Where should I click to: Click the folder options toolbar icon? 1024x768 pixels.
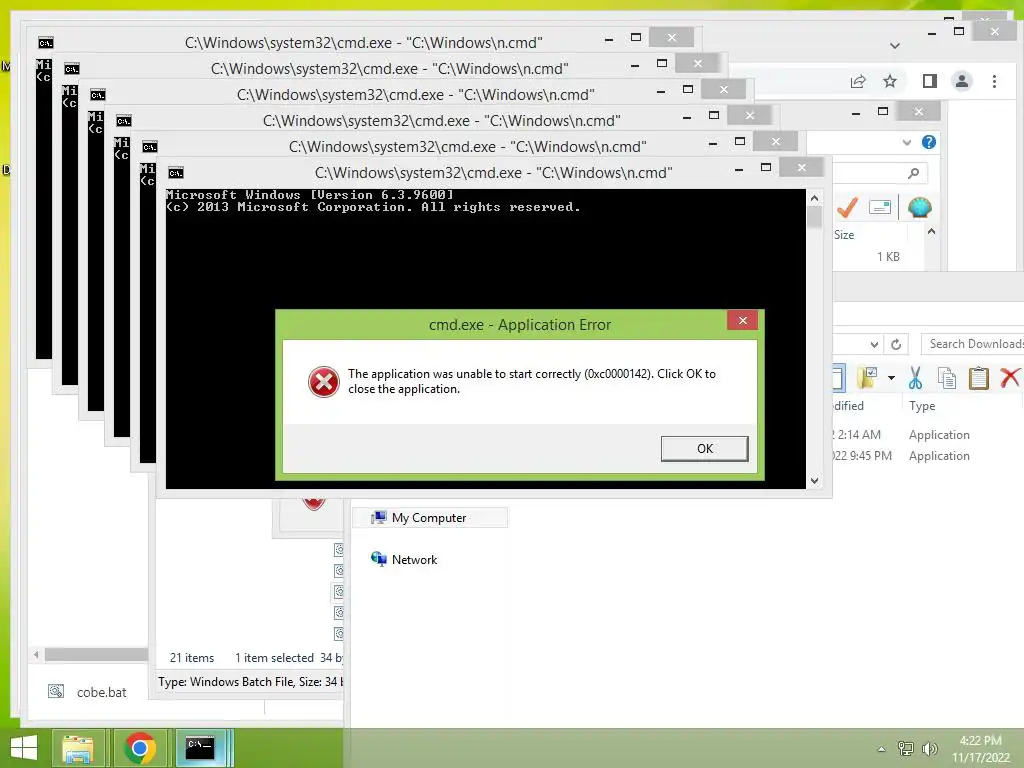tap(867, 377)
